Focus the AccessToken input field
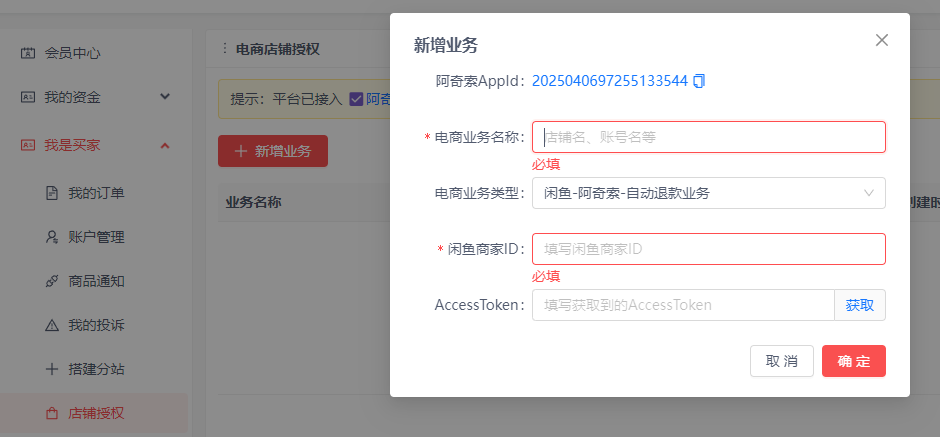This screenshot has width=940, height=437. 683,305
